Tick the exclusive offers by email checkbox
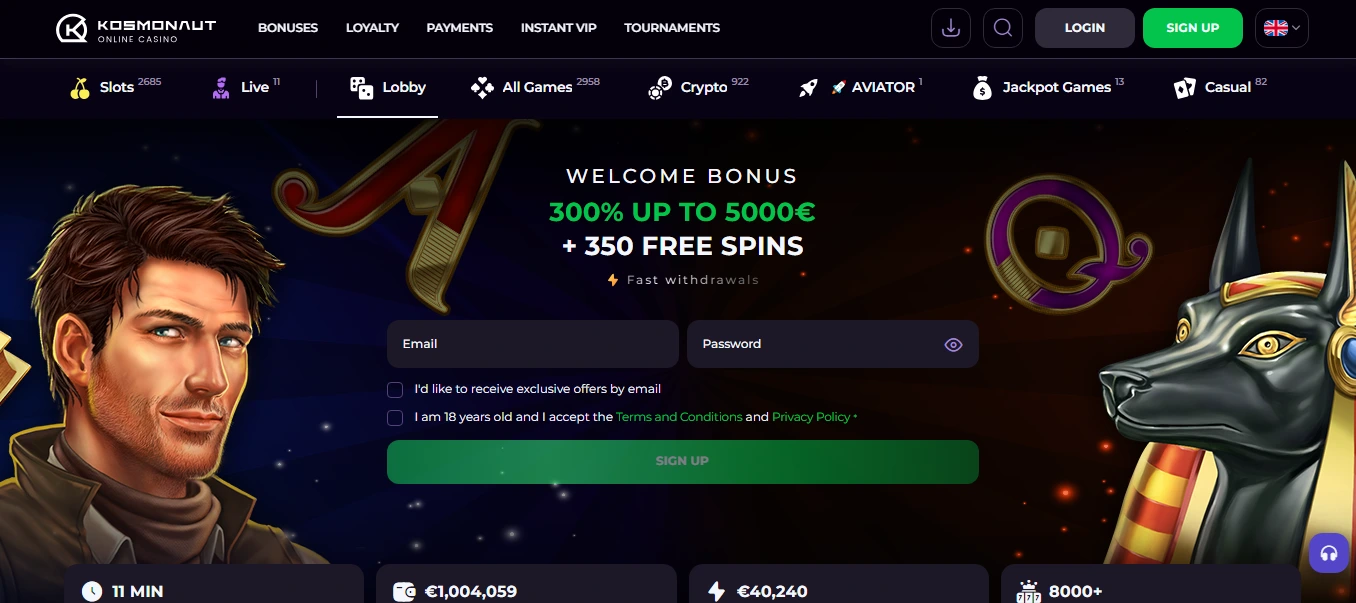This screenshot has height=603, width=1356. 395,390
